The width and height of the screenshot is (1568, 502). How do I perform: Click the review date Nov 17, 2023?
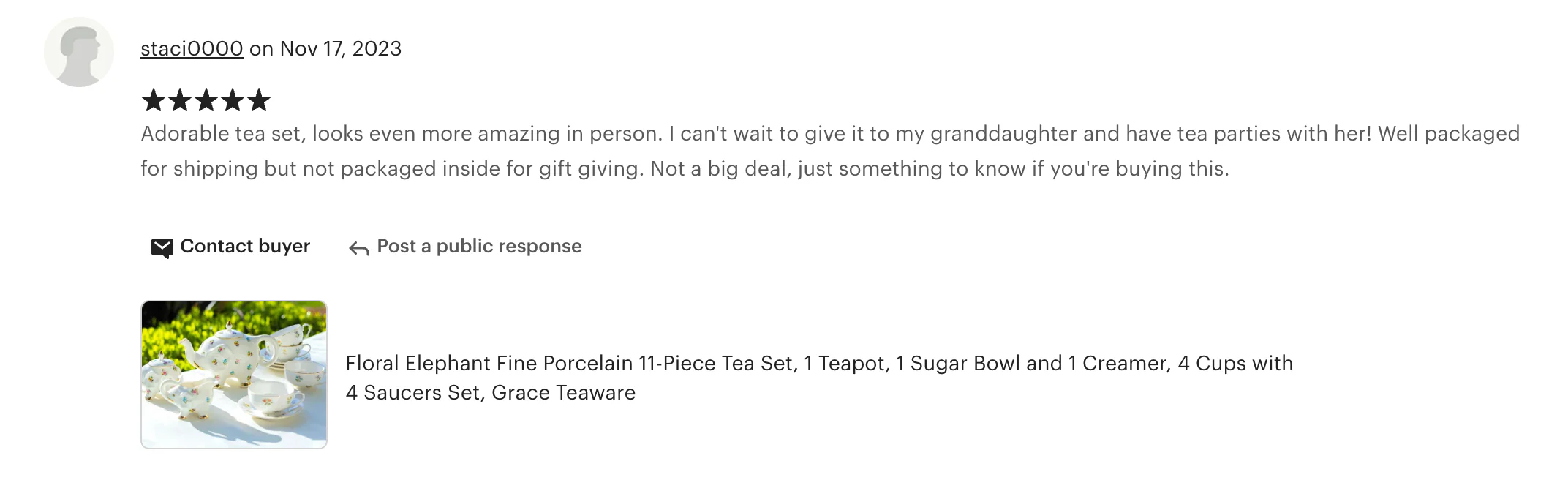pyautogui.click(x=341, y=49)
